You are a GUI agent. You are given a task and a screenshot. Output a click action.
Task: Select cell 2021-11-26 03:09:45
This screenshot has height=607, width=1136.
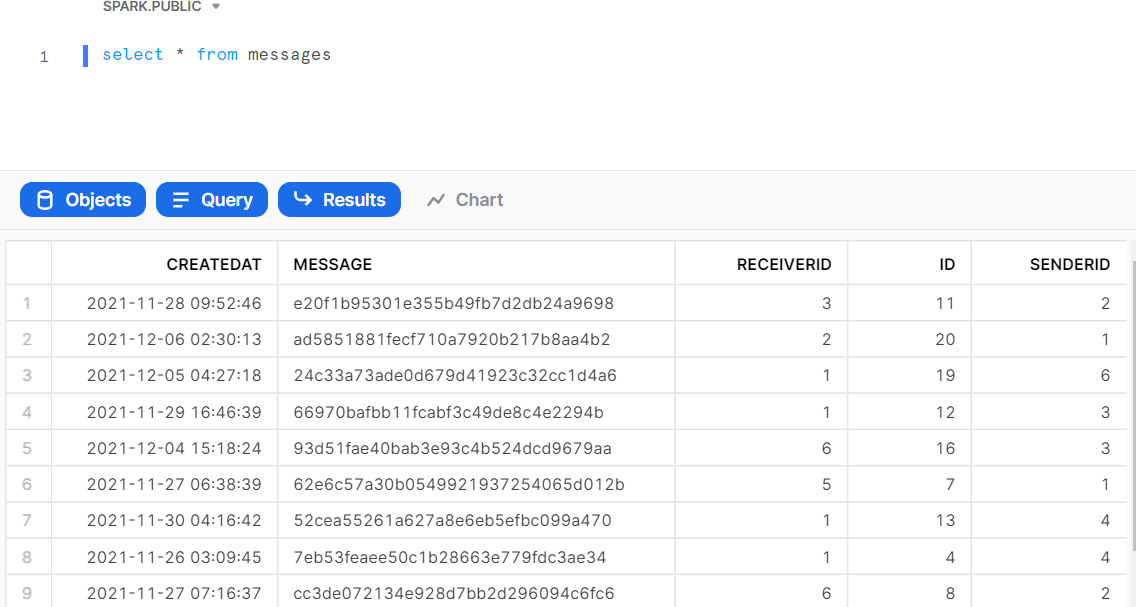(164, 557)
